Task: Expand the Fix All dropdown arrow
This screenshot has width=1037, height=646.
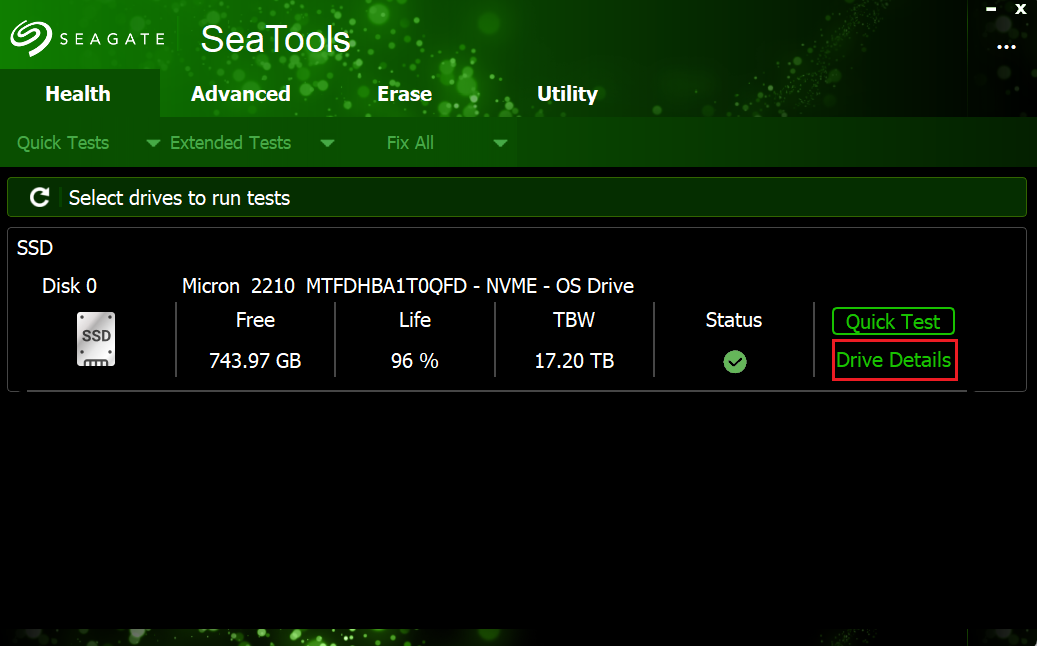Action: coord(501,143)
